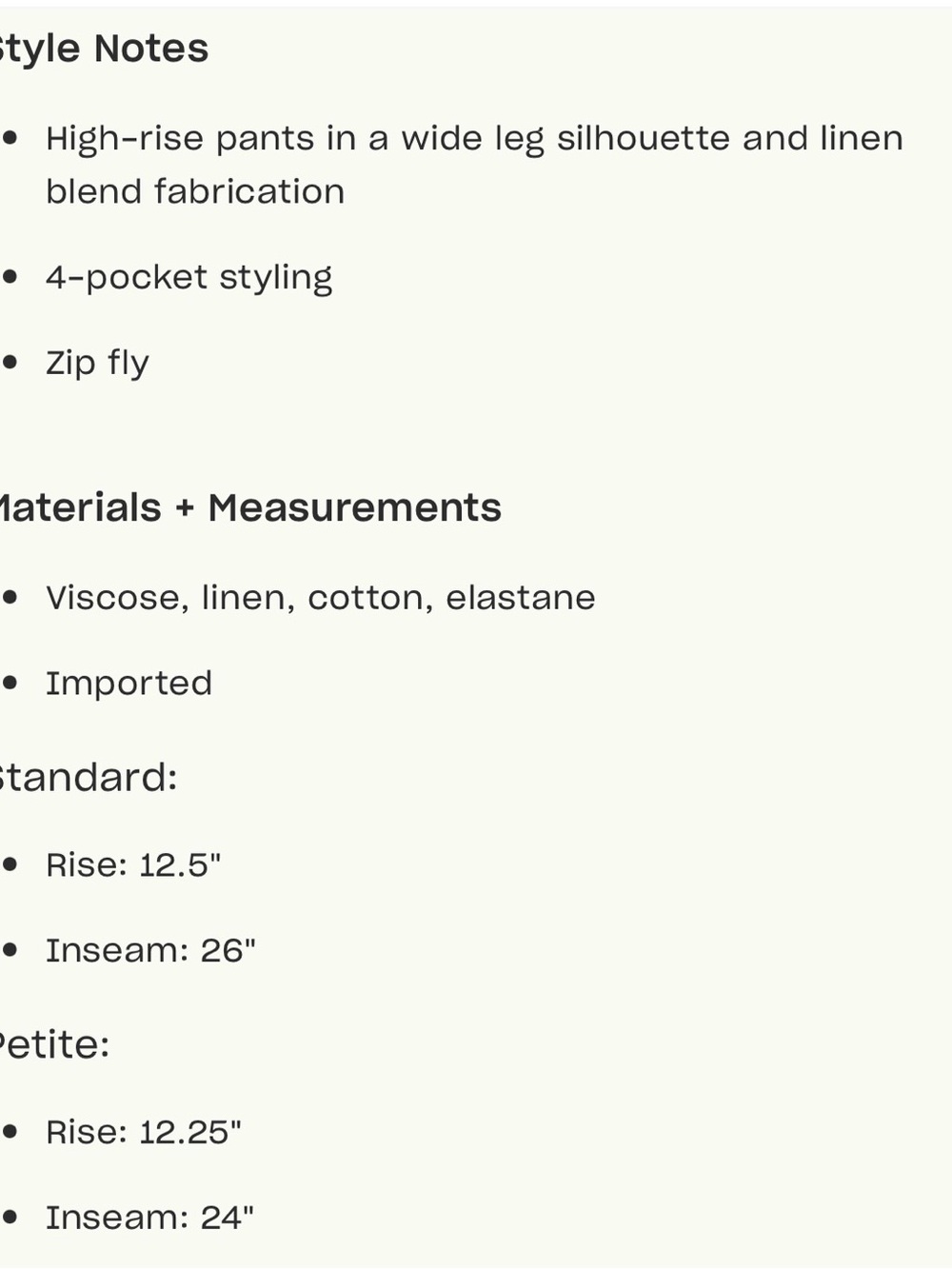Click the bullet beside 'Rise: 12.25"'
This screenshot has width=952, height=1269.
10,1131
